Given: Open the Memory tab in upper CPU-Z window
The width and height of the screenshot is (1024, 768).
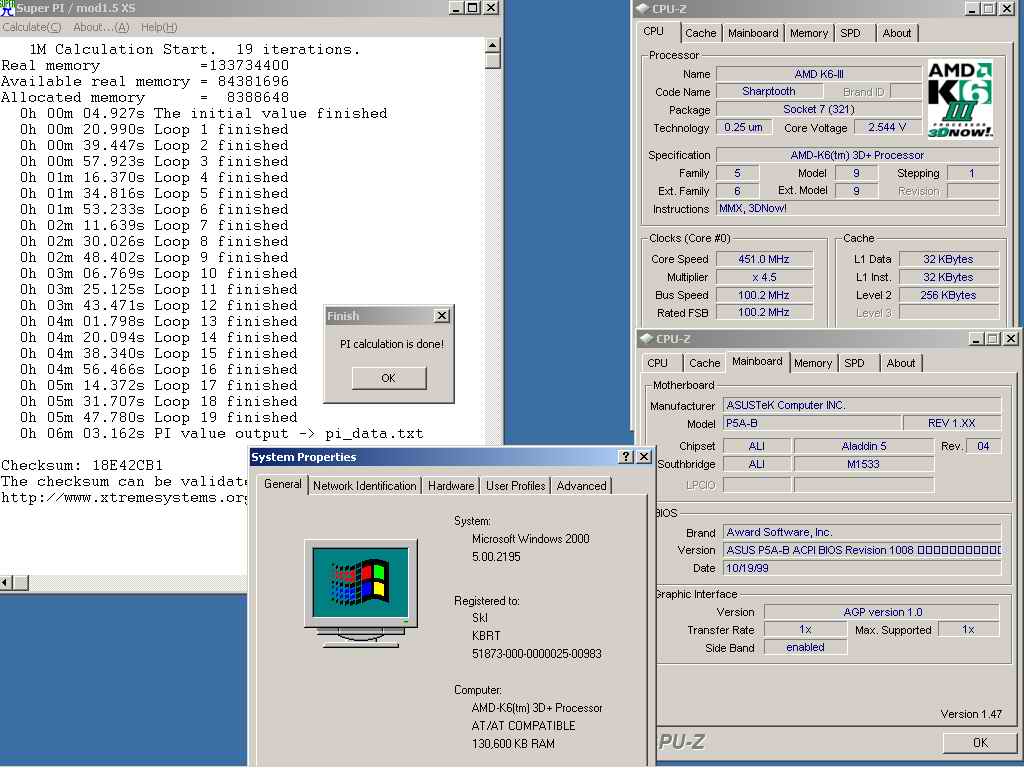Looking at the screenshot, I should click(x=808, y=33).
